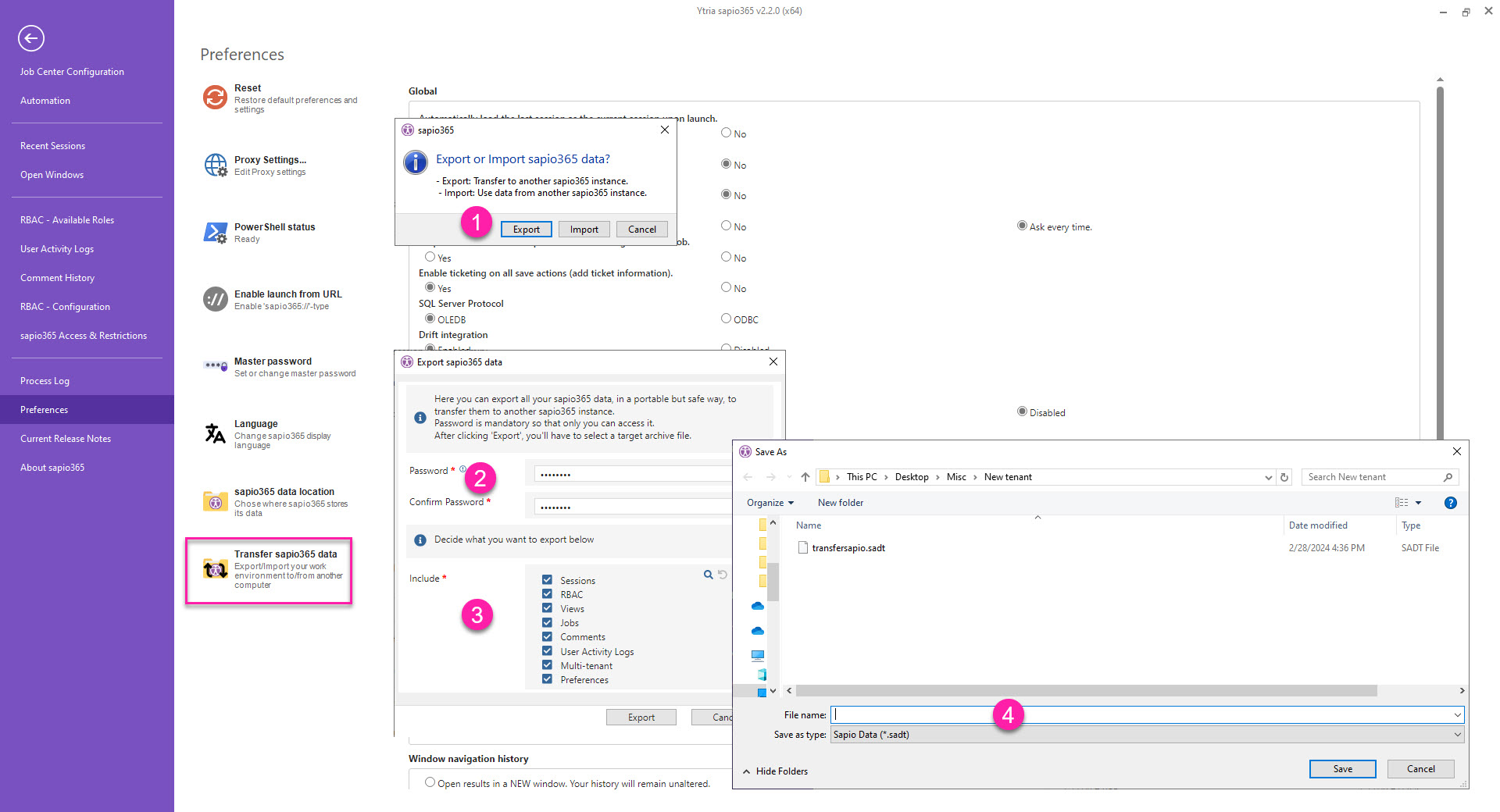Open the Master password icon
This screenshot has width=1500, height=812.
point(216,365)
